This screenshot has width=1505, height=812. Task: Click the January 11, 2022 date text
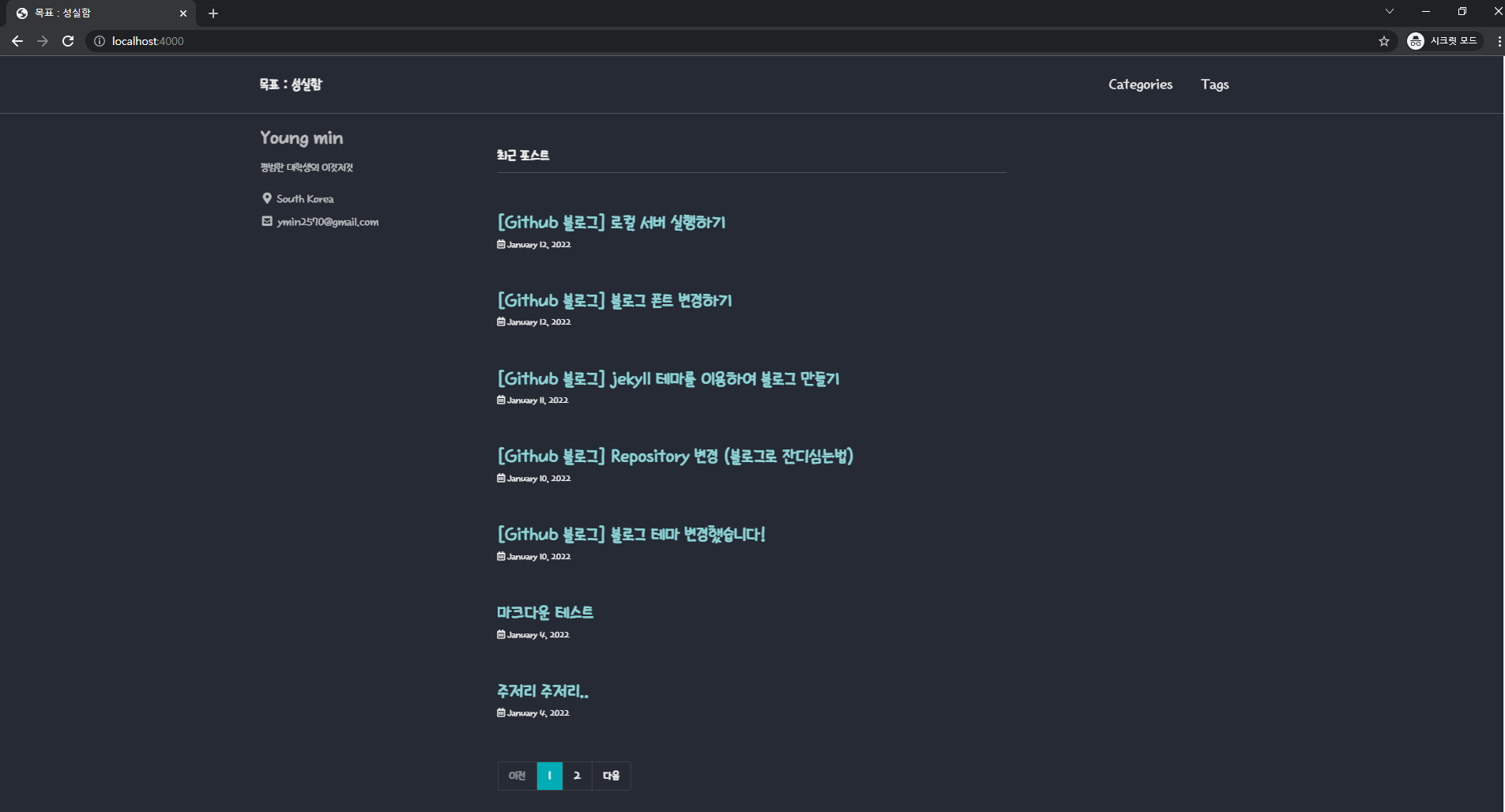pos(537,400)
